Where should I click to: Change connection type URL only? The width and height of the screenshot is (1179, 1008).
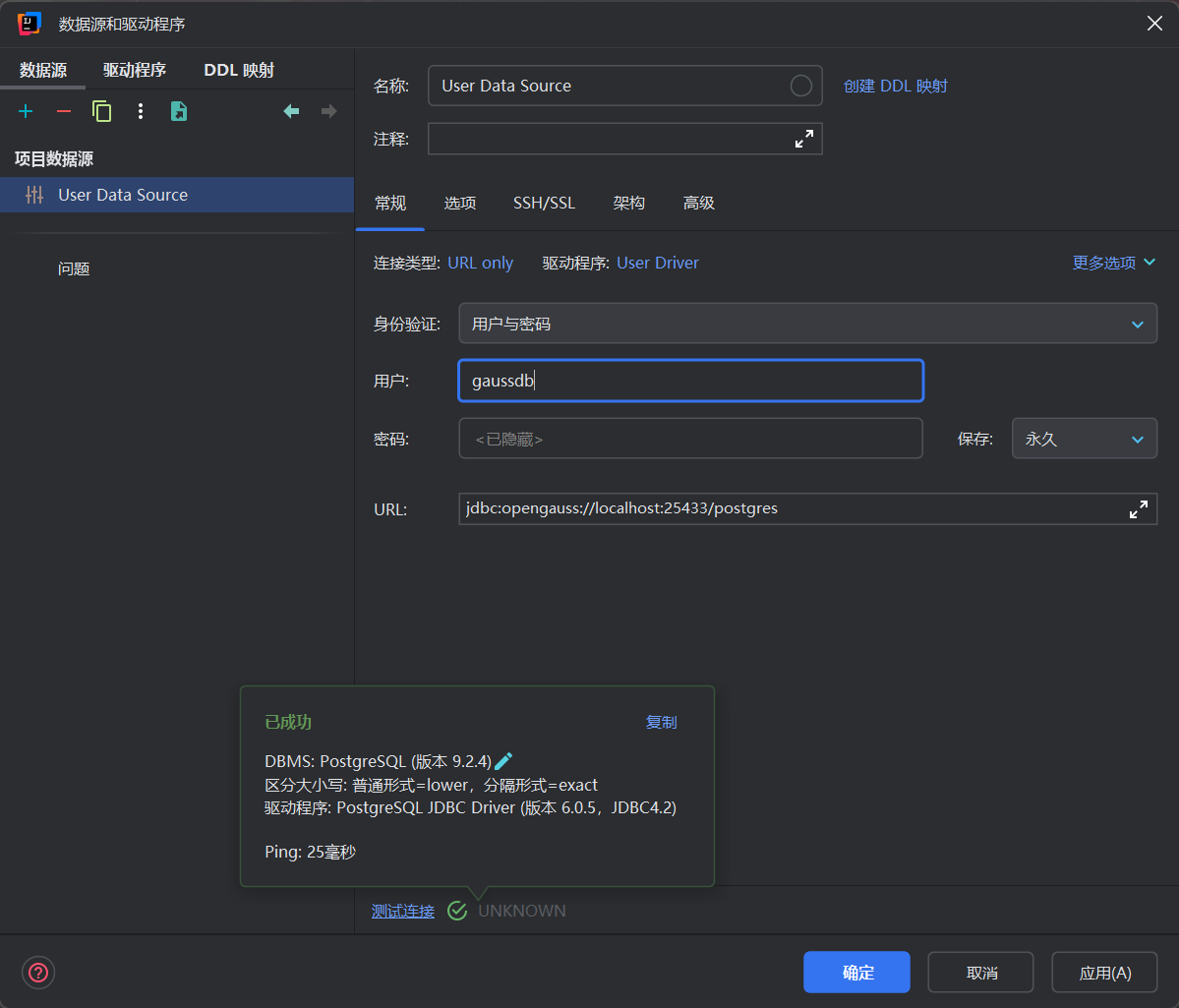coord(481,263)
